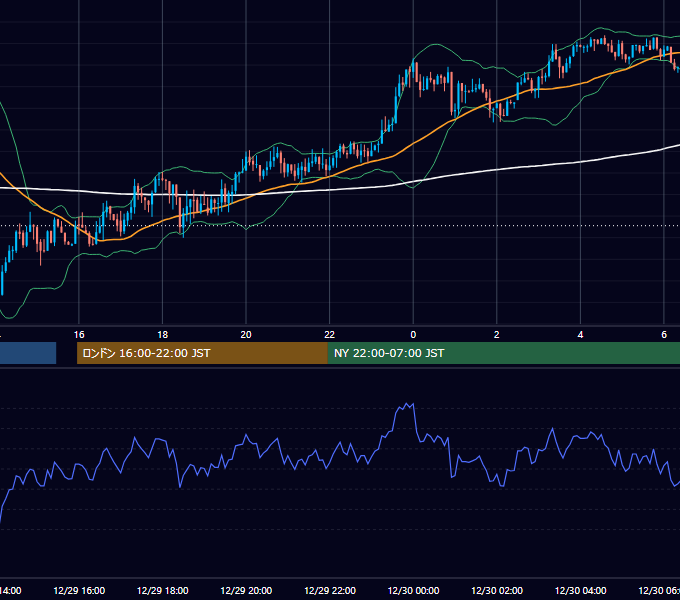Click the 12/29 22:00 date label
The width and height of the screenshot is (680, 600).
330,590
